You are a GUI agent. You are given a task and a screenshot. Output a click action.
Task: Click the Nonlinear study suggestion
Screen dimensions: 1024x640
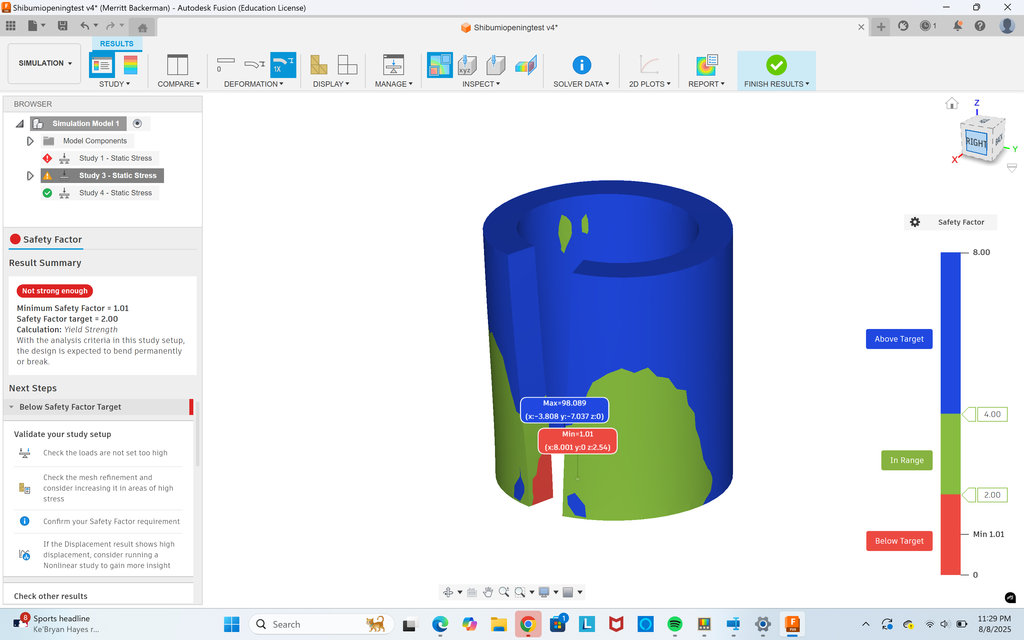click(x=108, y=554)
